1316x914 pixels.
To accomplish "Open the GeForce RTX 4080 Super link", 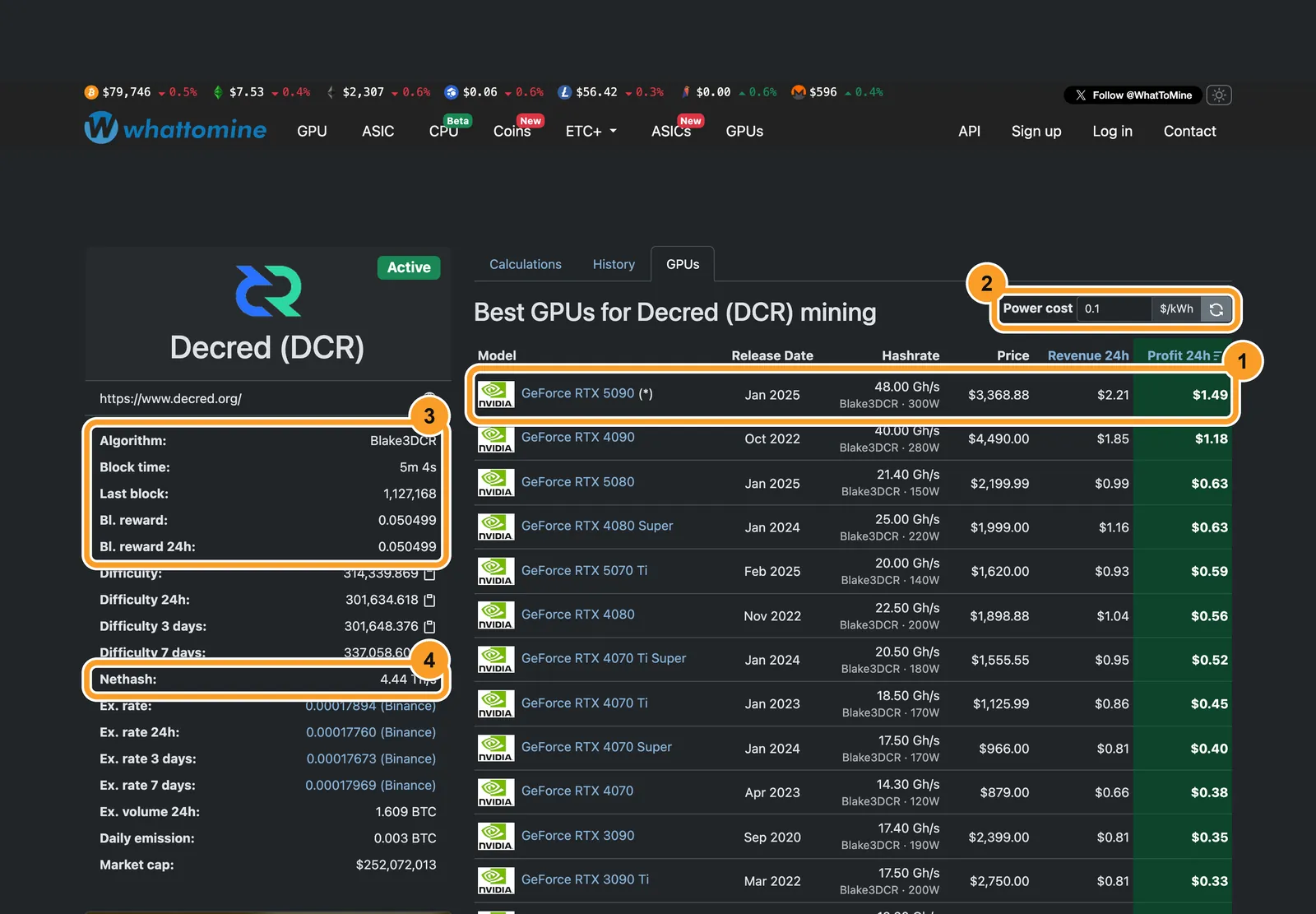I will point(597,526).
